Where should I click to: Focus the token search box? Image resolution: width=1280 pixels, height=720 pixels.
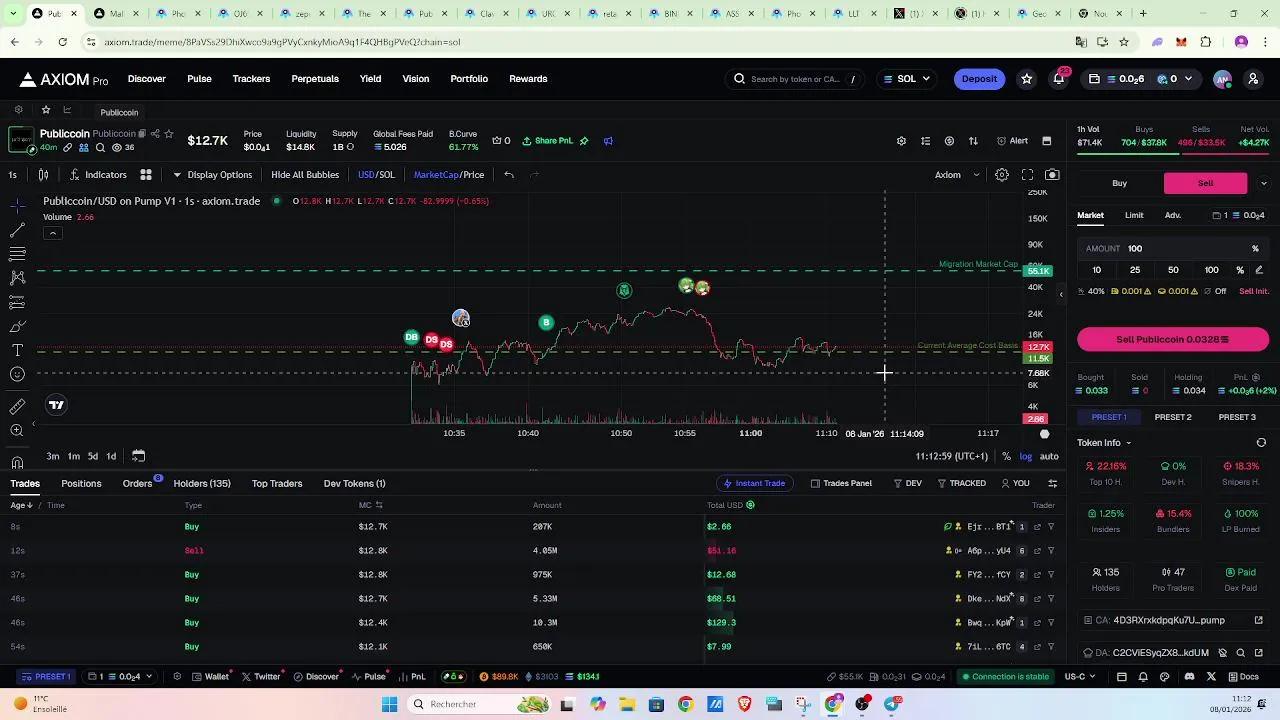click(x=796, y=79)
